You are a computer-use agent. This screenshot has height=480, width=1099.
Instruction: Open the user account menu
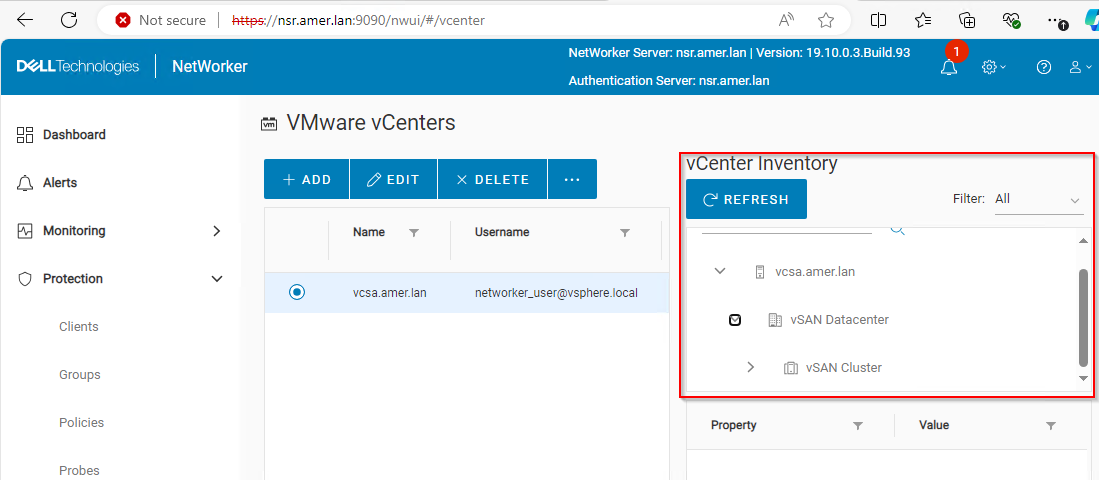(x=1080, y=67)
